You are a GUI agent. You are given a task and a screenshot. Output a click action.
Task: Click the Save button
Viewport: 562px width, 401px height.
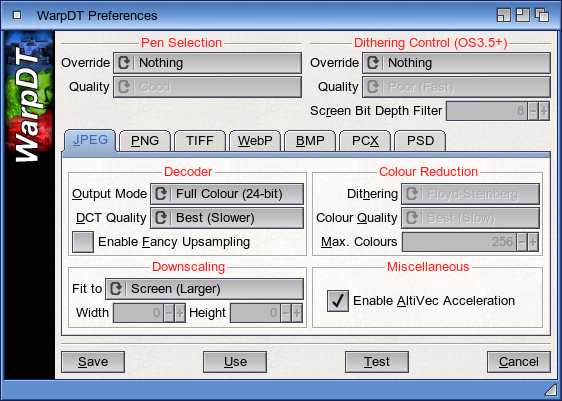click(x=93, y=362)
